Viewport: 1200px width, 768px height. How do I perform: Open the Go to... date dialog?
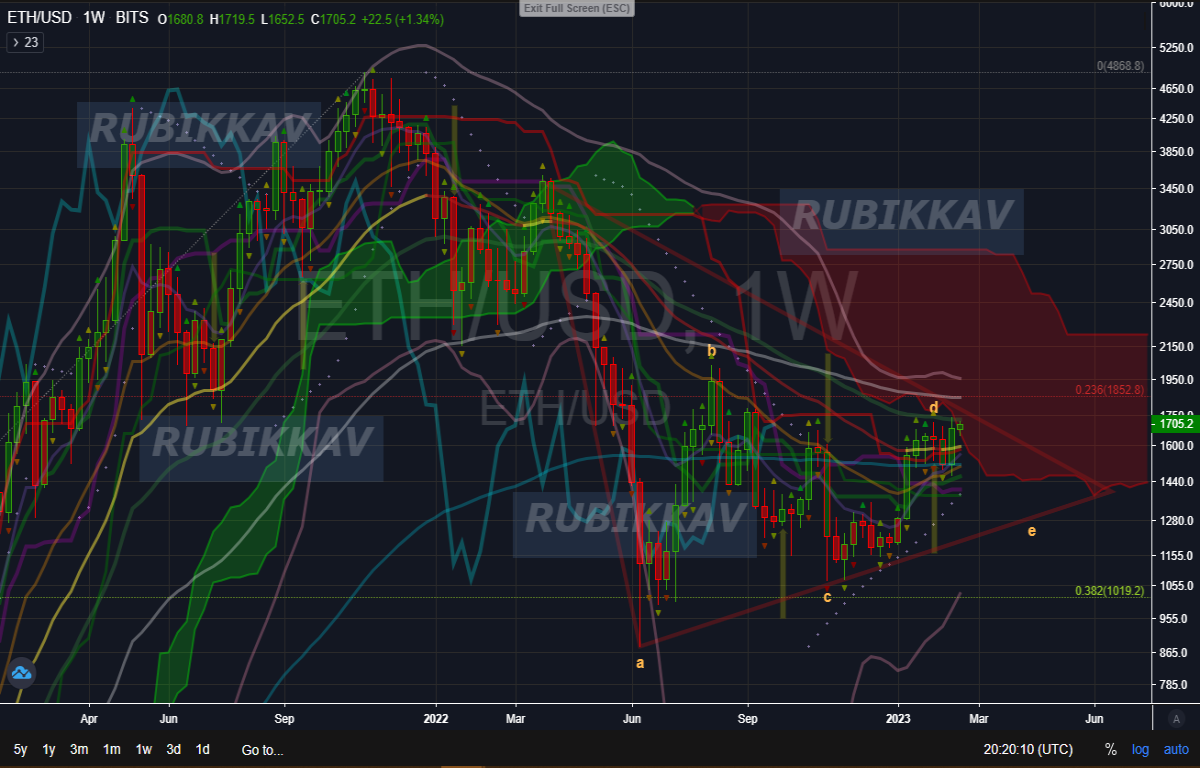coord(262,750)
